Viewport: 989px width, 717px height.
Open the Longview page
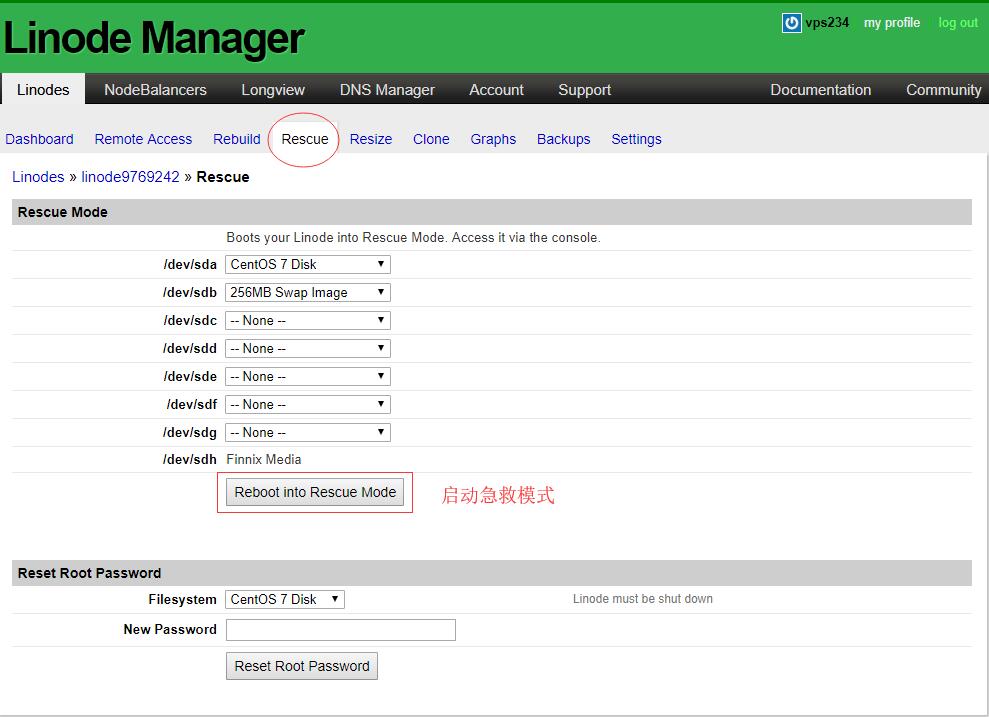click(272, 89)
